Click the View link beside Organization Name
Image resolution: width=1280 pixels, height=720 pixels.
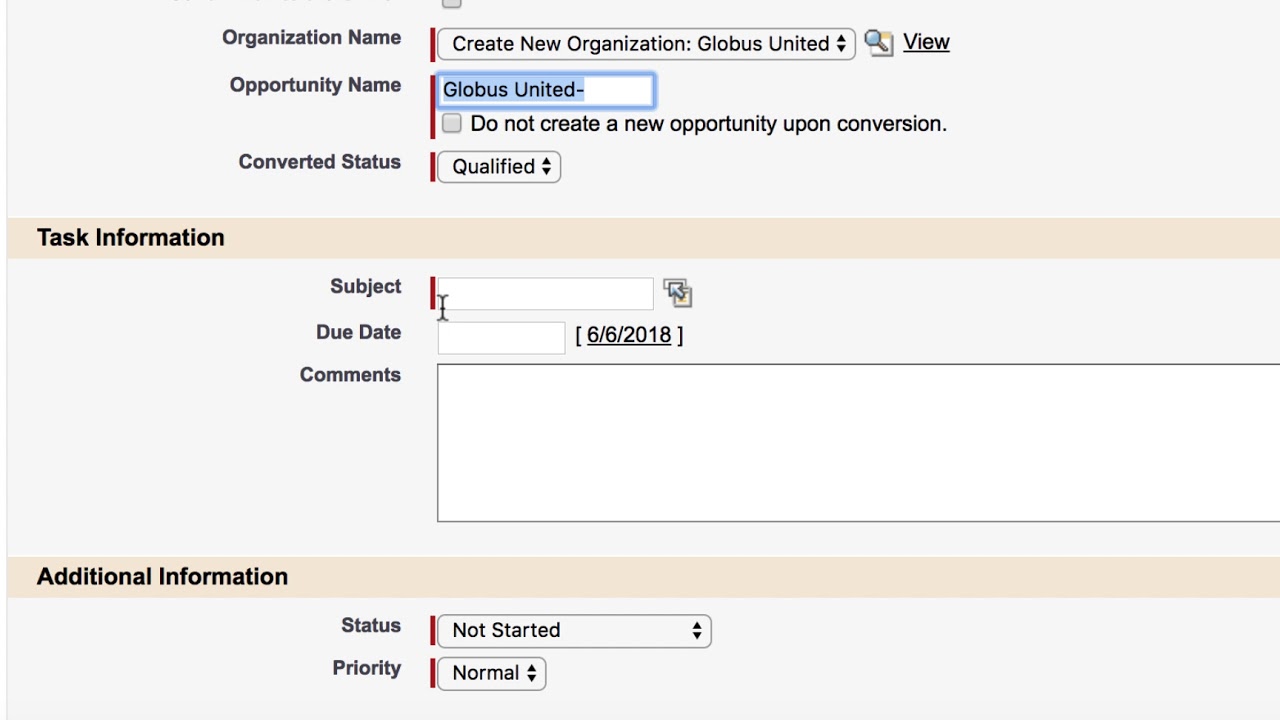926,42
